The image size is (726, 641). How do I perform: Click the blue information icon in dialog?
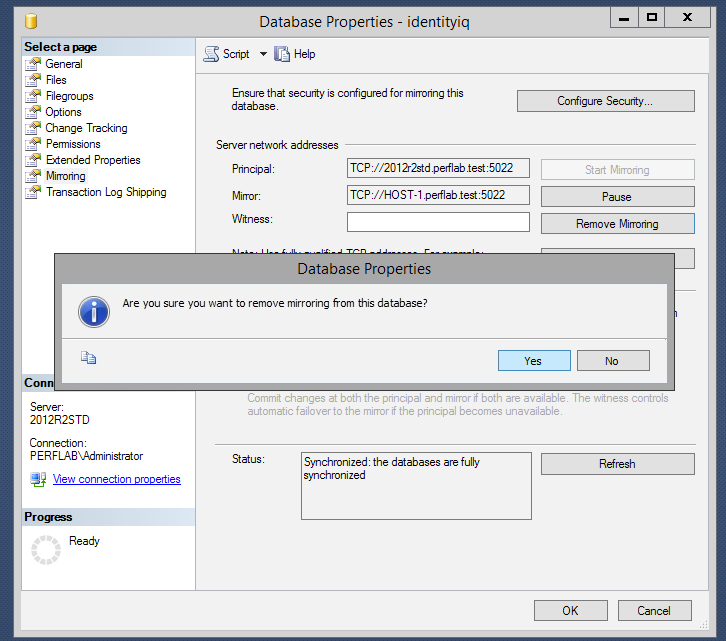[x=94, y=312]
